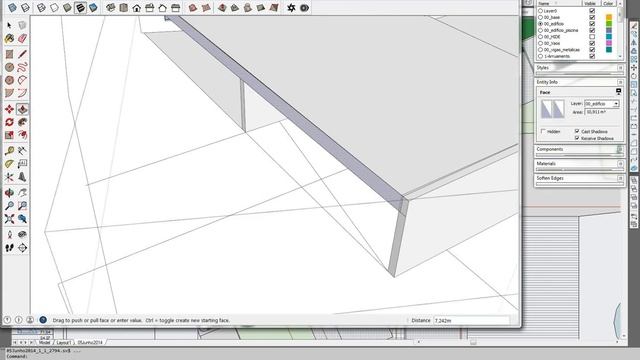Select the Zoom magnifier tool
Viewport: 640px width, 360px height.
9,206
